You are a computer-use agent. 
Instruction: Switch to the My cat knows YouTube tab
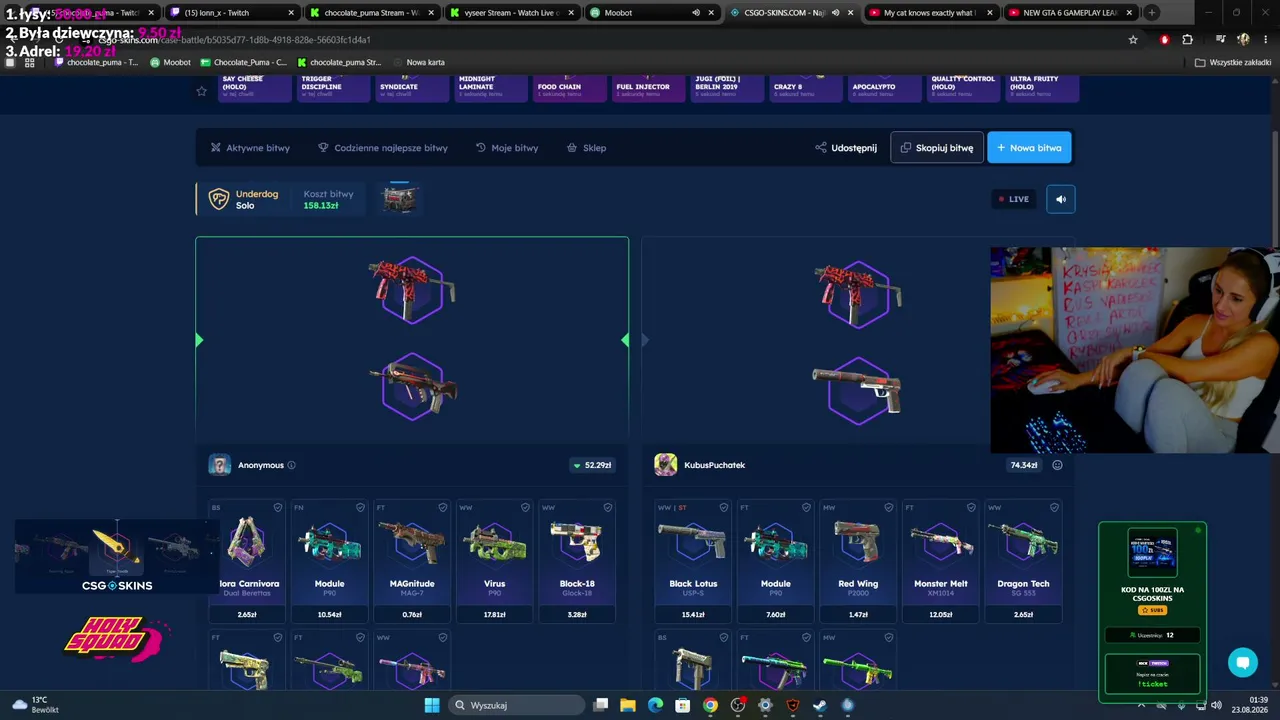[x=929, y=13]
